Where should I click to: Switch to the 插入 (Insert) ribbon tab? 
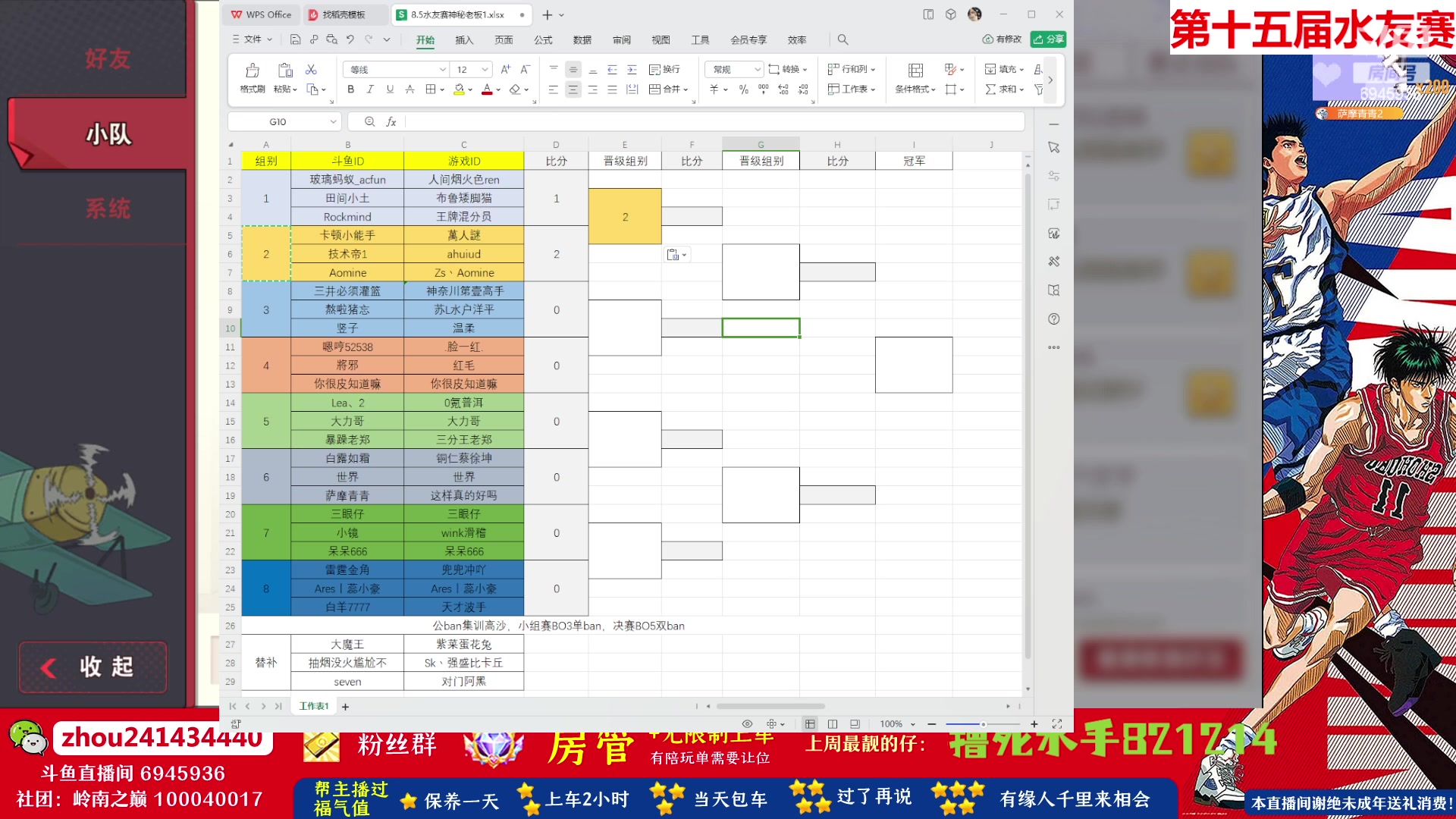click(x=464, y=40)
